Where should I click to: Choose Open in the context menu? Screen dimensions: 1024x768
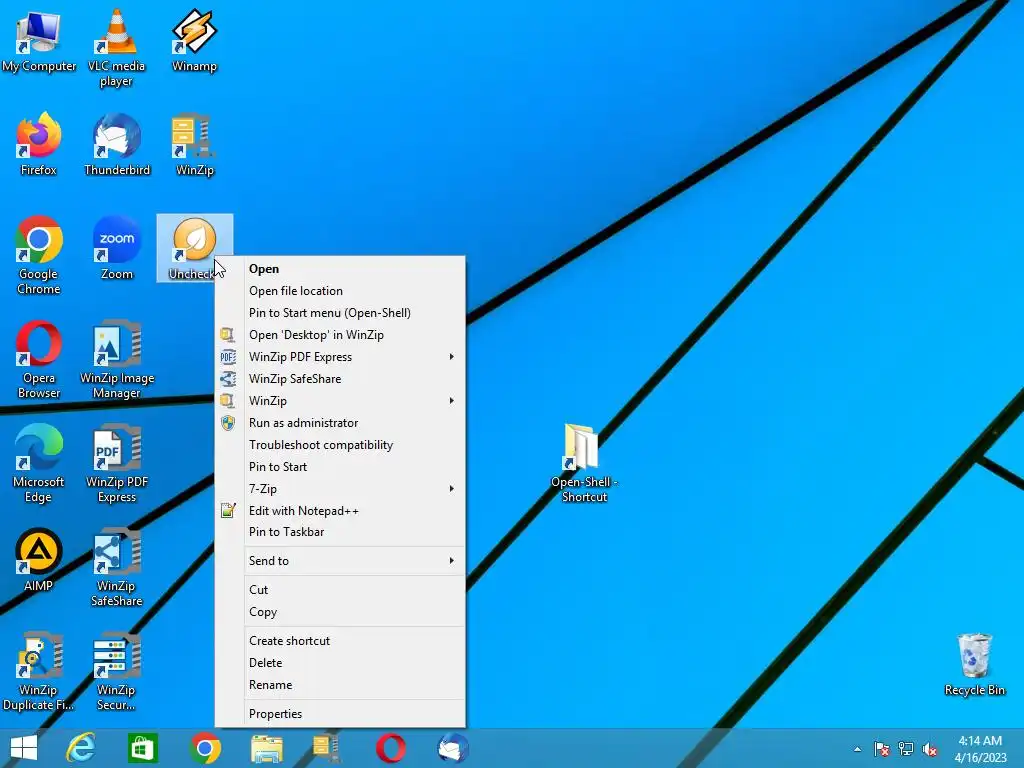[x=340, y=268]
